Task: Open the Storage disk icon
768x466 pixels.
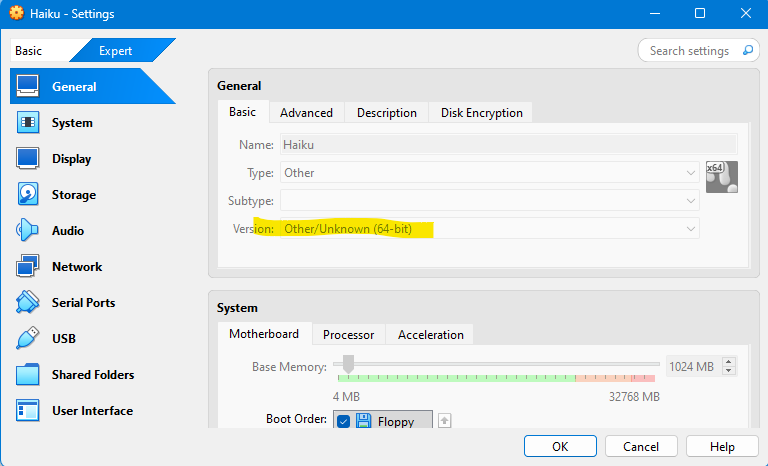Action: [28, 195]
